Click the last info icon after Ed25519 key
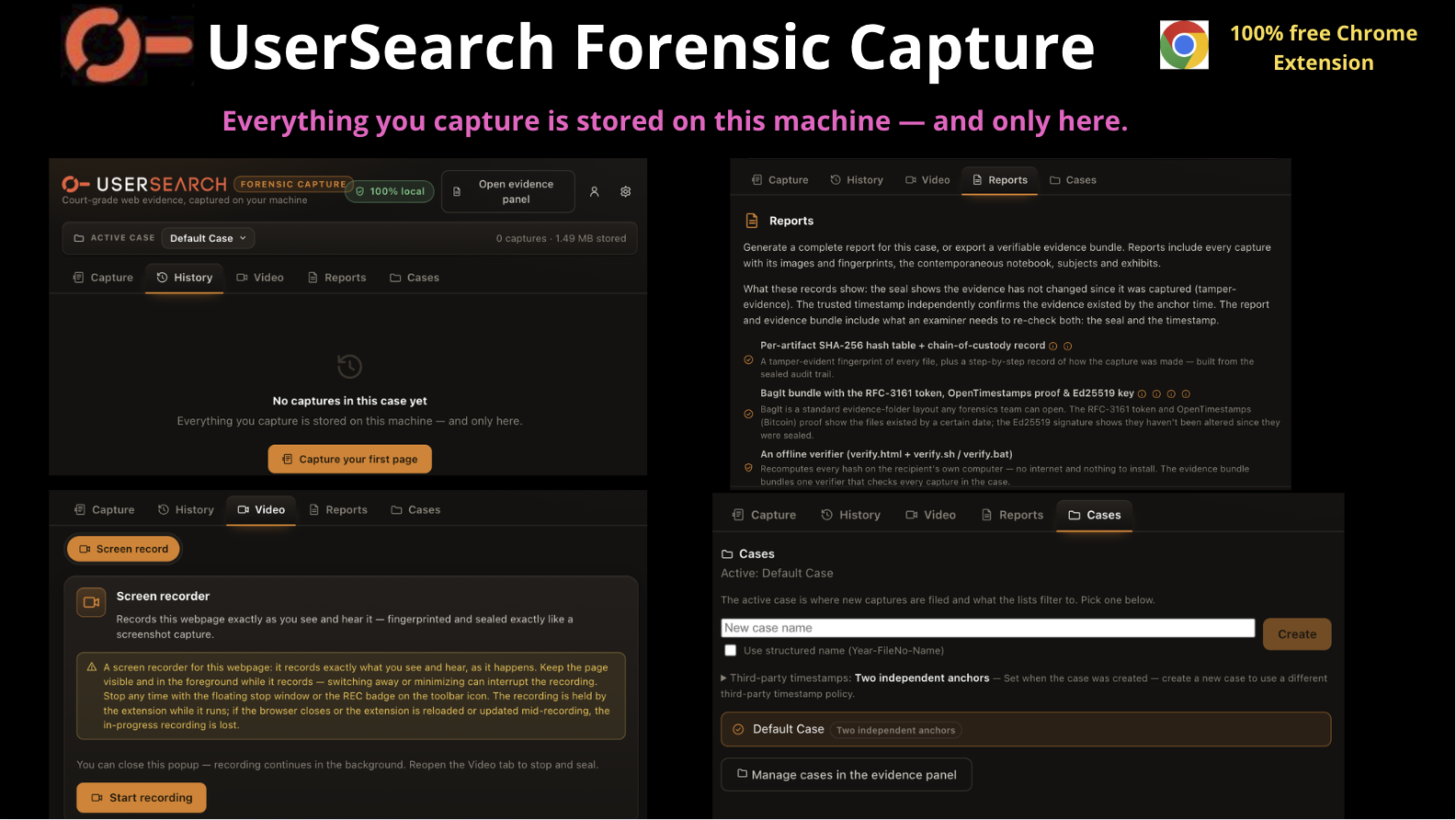The height and width of the screenshot is (820, 1456). [1186, 394]
